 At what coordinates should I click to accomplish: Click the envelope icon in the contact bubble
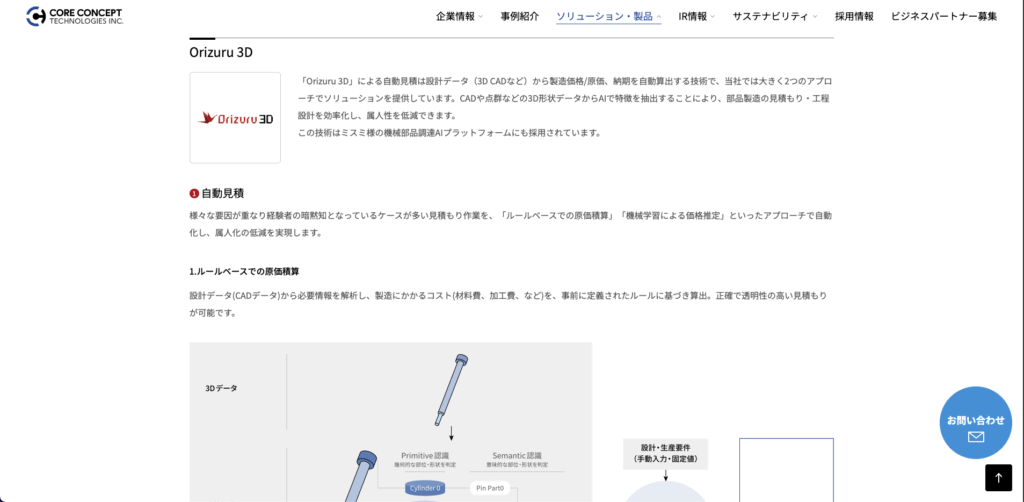tap(976, 437)
